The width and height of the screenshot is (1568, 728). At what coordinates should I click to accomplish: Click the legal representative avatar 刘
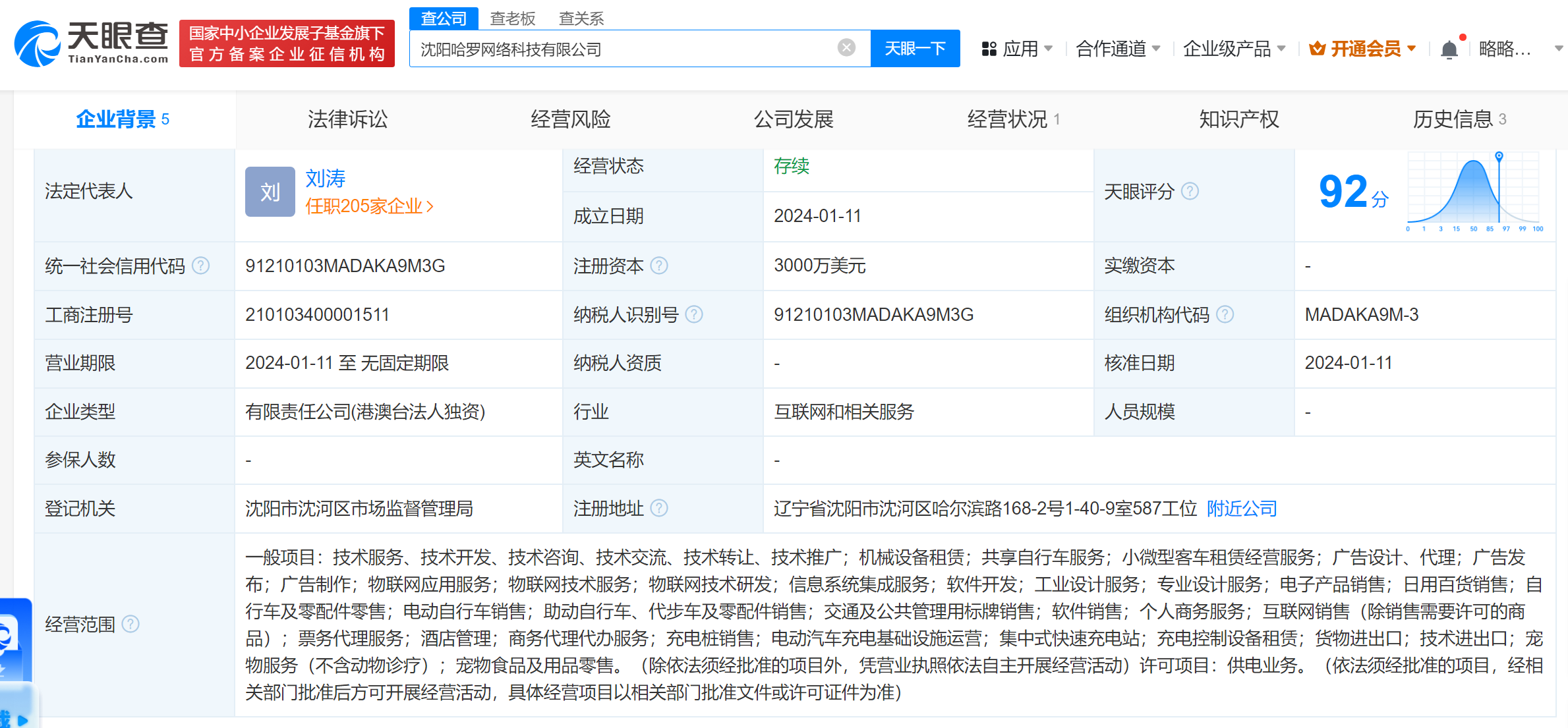269,191
